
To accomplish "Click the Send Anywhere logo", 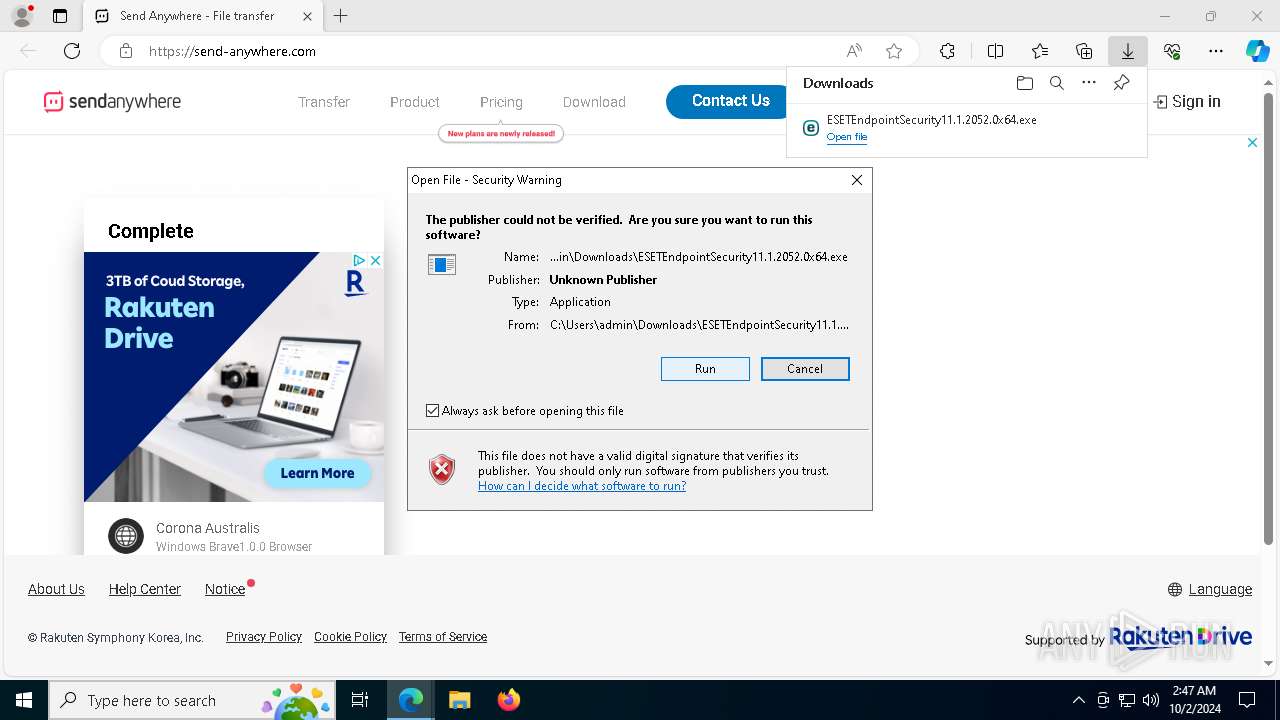I will pos(112,101).
